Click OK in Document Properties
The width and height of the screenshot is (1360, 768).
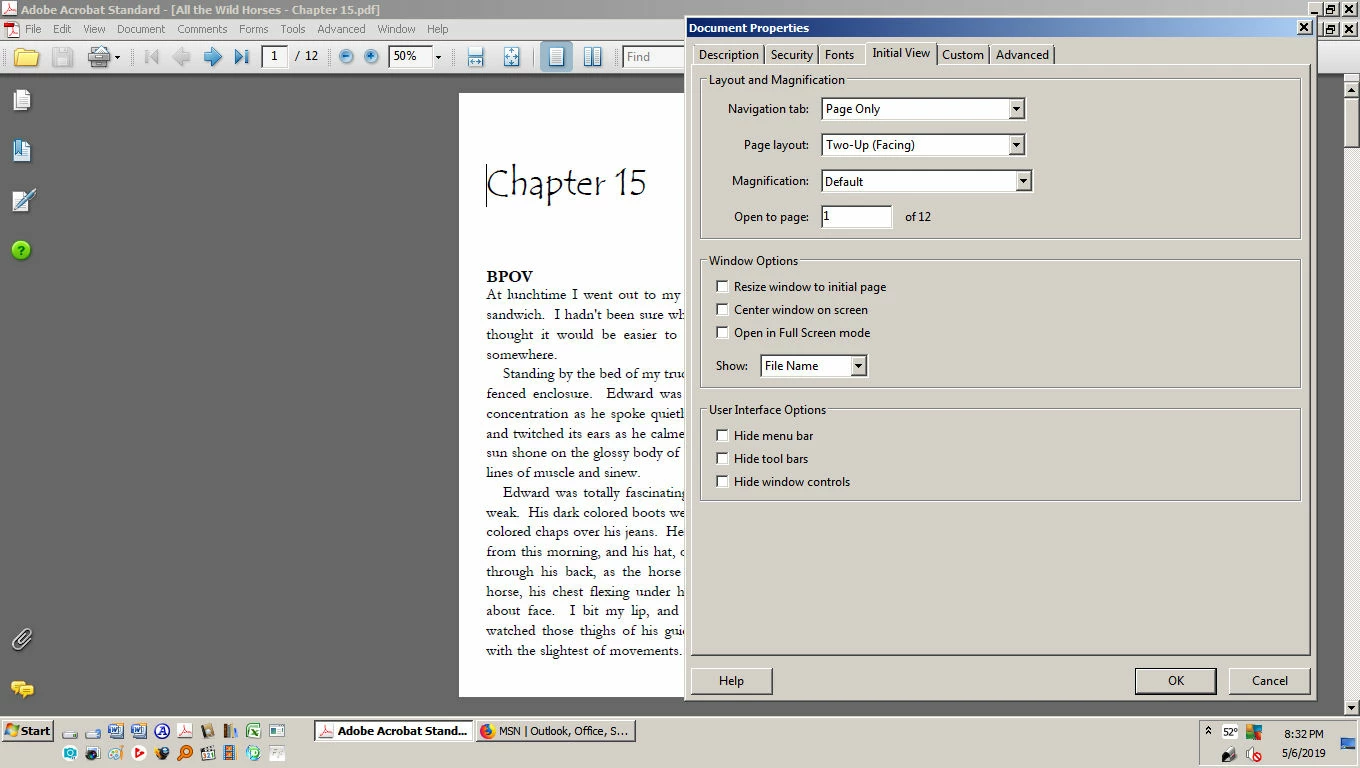pos(1176,681)
